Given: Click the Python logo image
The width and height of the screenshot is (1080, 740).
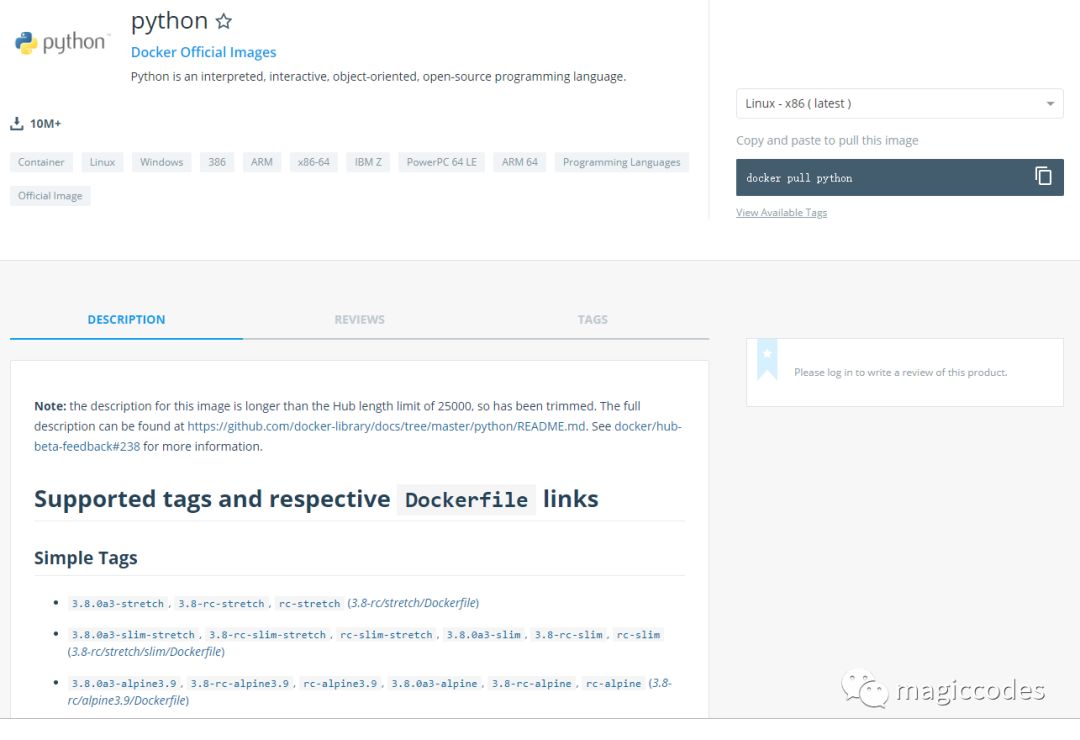Looking at the screenshot, I should pyautogui.click(x=62, y=43).
